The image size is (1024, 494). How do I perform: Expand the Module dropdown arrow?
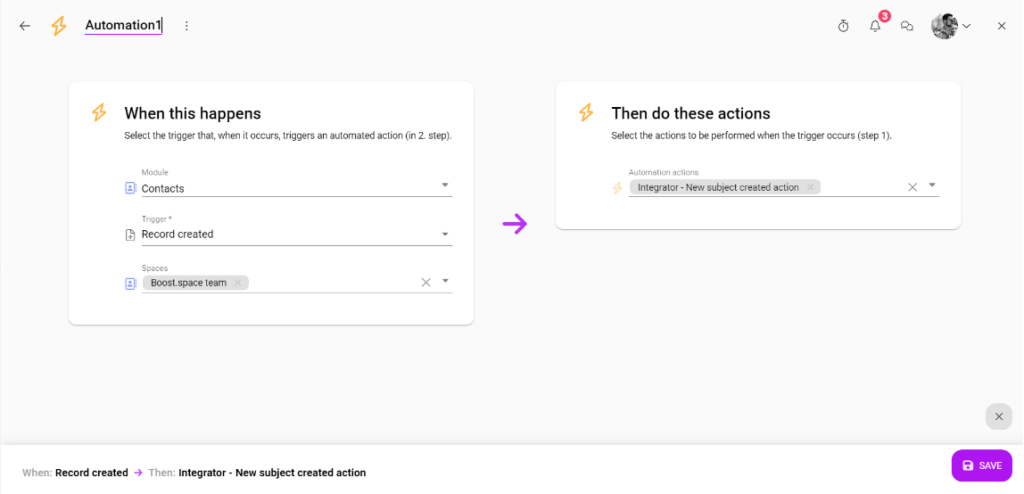tap(445, 186)
